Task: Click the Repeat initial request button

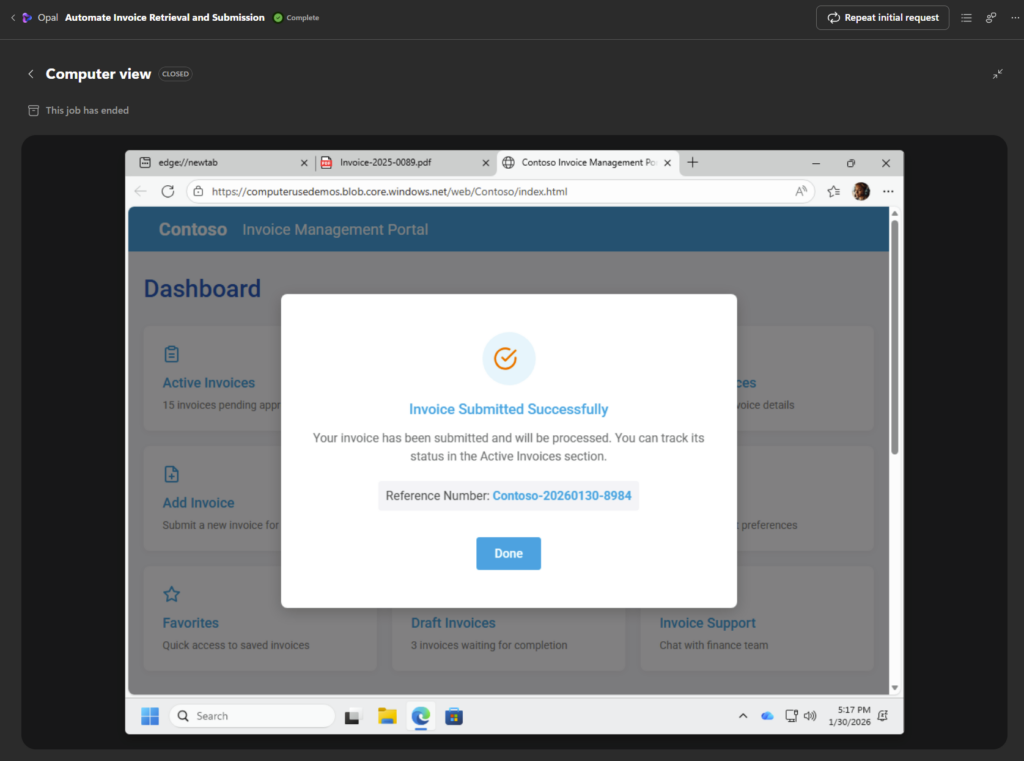Action: pos(882,18)
